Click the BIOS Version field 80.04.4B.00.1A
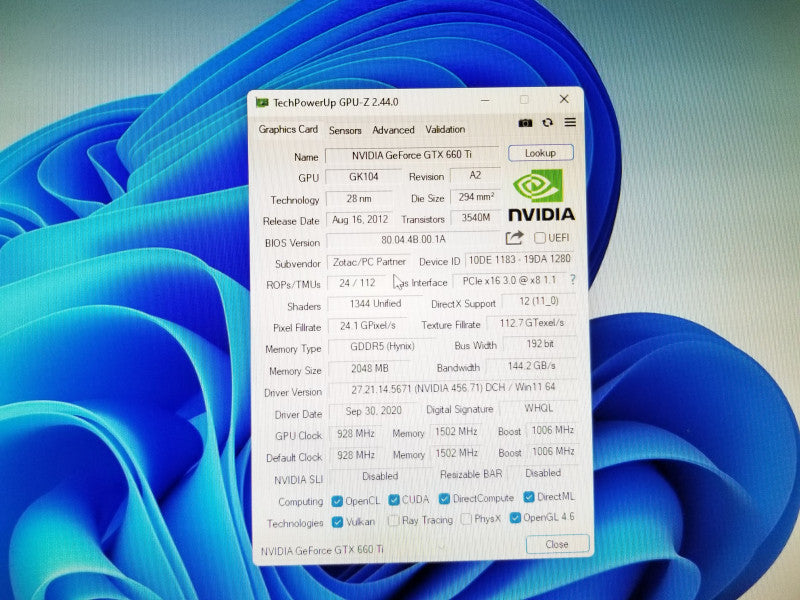Image resolution: width=800 pixels, height=600 pixels. pyautogui.click(x=414, y=239)
